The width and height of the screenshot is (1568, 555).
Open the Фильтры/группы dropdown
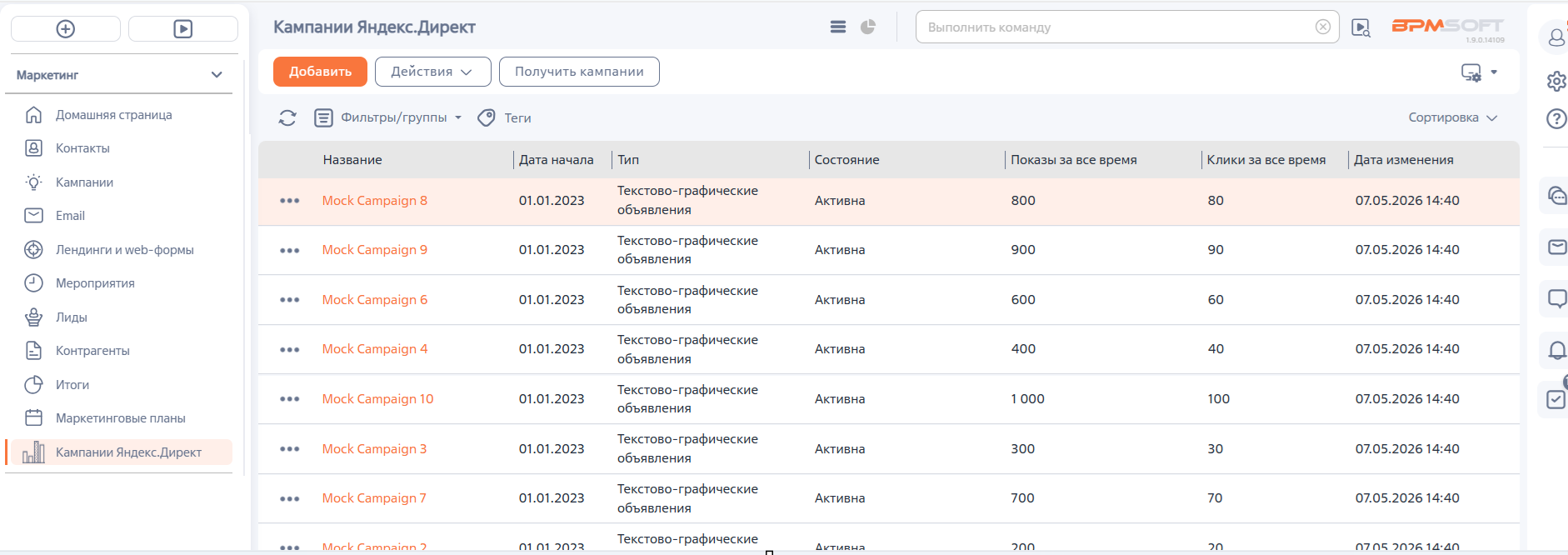tap(388, 118)
